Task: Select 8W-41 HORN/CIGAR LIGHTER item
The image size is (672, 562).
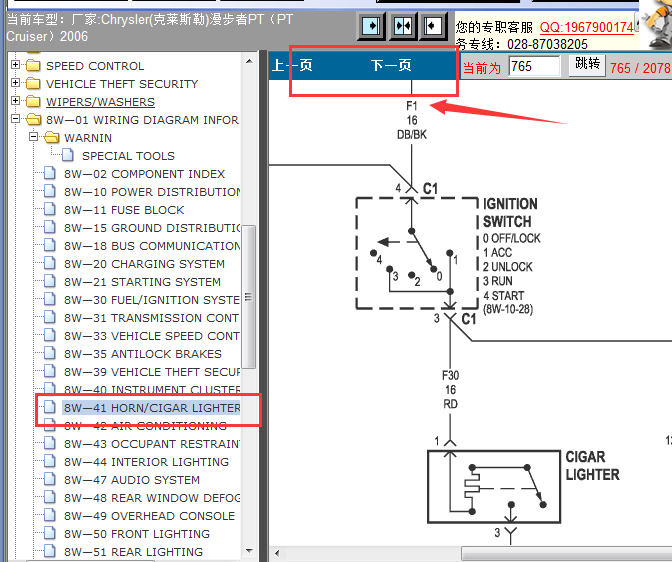Action: (x=152, y=408)
